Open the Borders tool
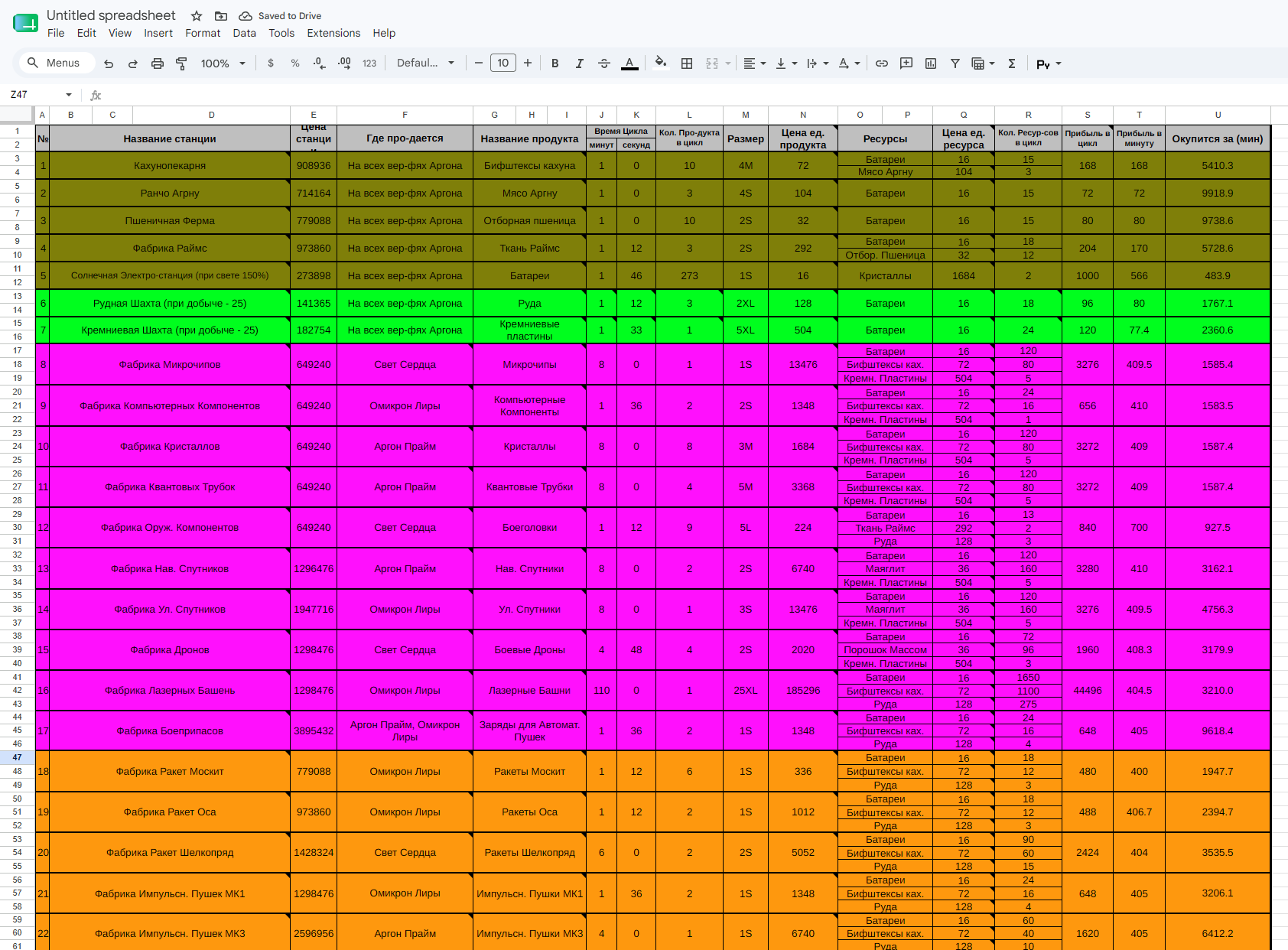Image resolution: width=1288 pixels, height=950 pixels. tap(687, 63)
